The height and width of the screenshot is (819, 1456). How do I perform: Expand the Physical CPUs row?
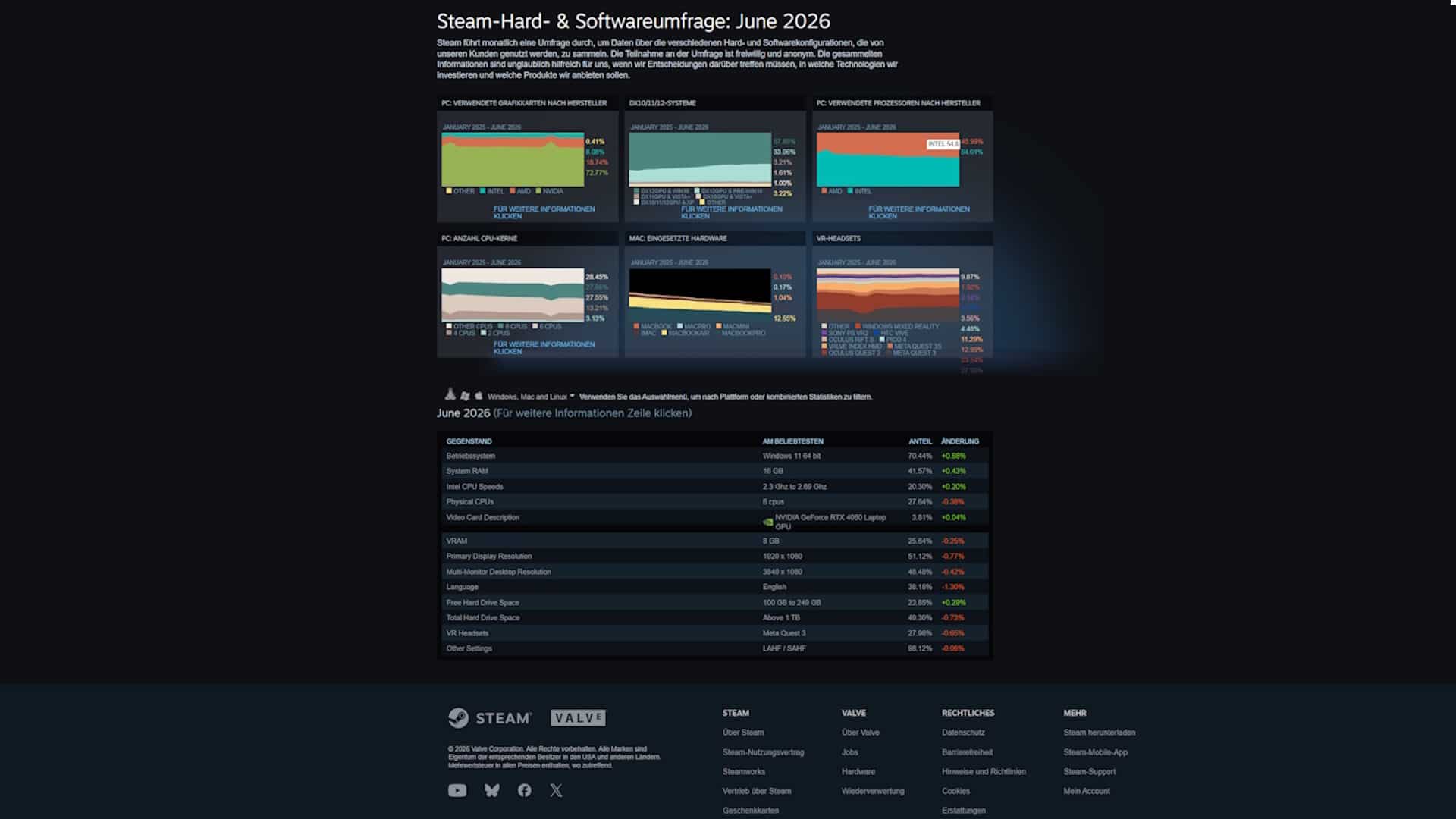coord(714,502)
